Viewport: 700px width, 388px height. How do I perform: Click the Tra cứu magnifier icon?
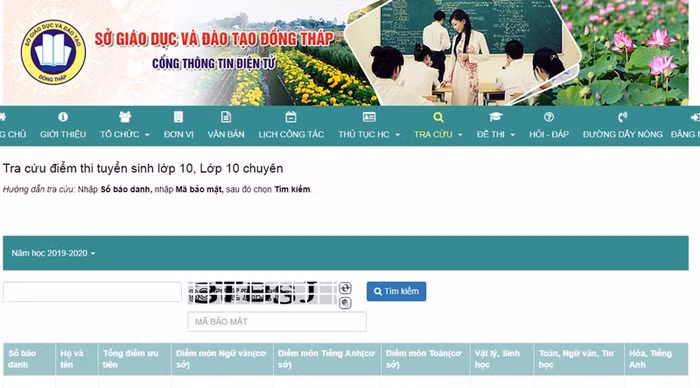coord(438,117)
